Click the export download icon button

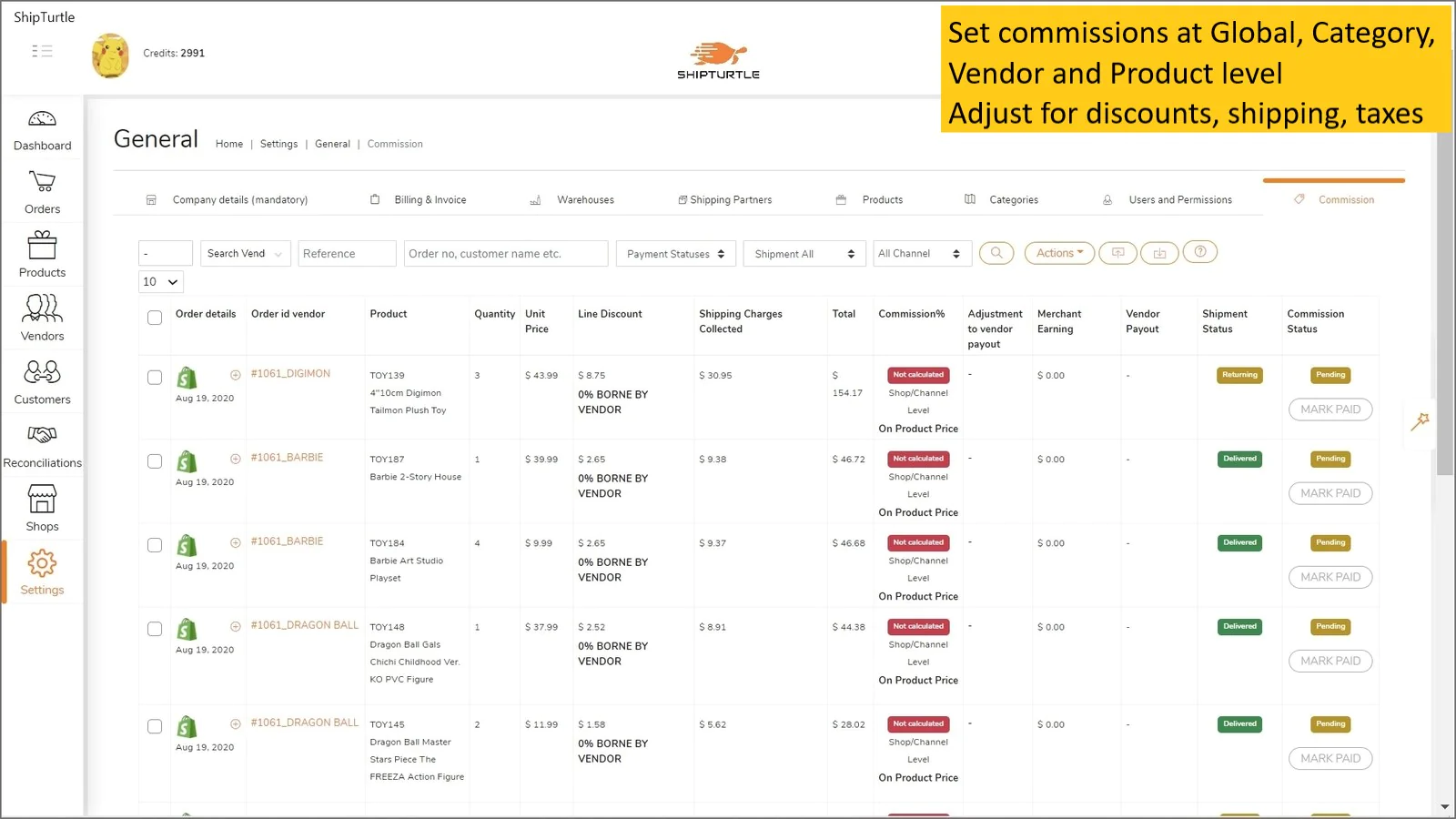[x=1159, y=253]
